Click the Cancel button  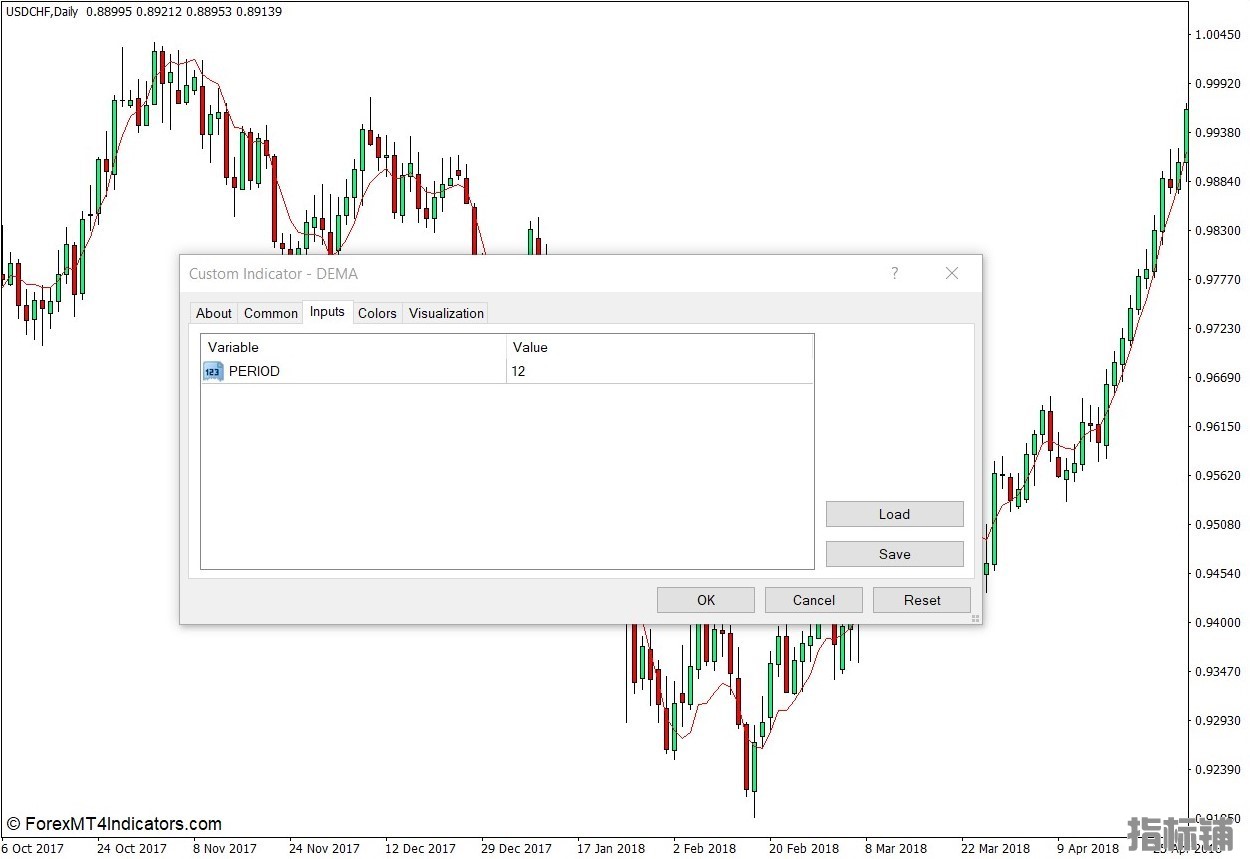pos(814,600)
